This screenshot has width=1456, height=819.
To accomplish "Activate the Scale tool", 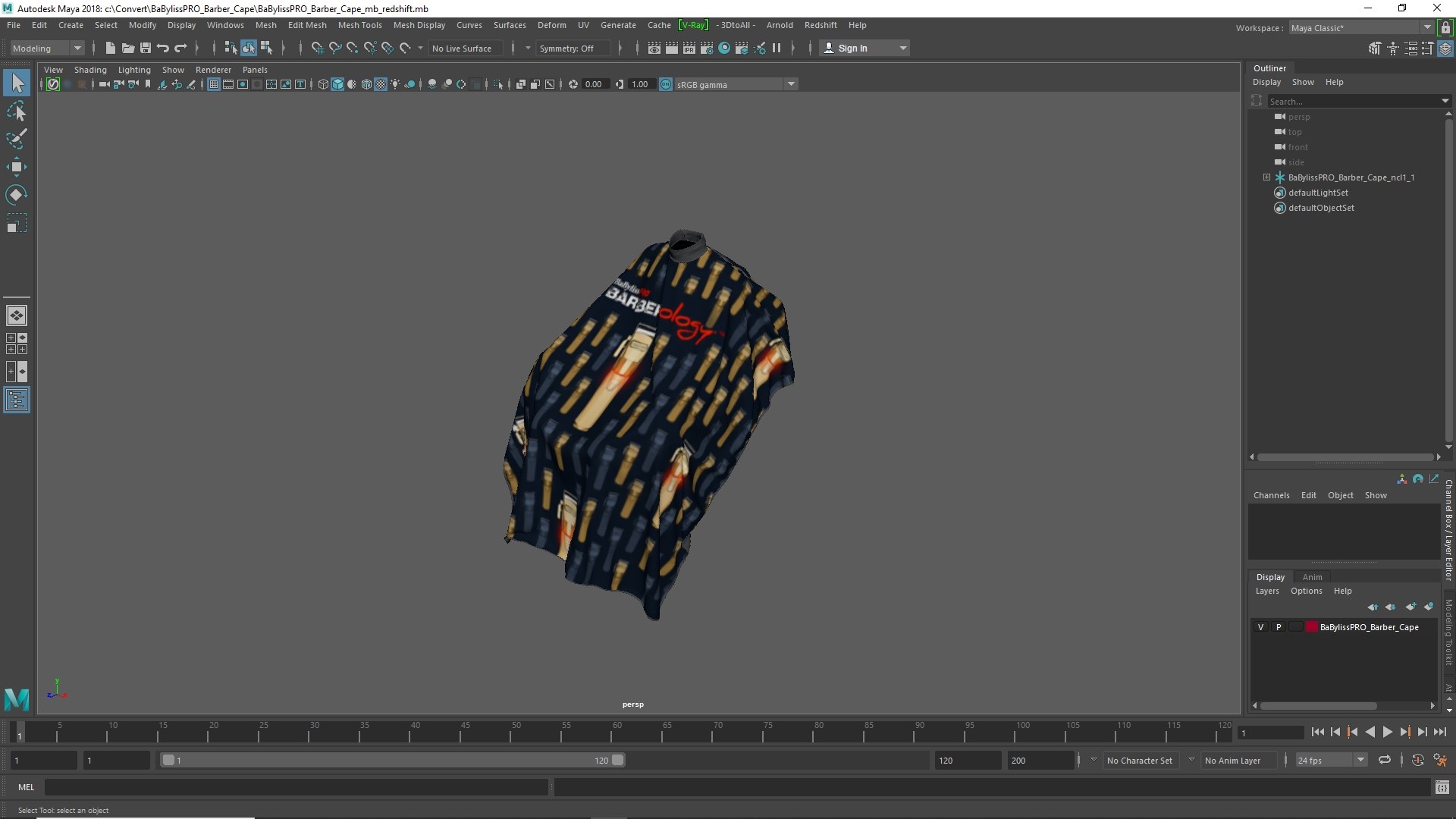I will (17, 223).
